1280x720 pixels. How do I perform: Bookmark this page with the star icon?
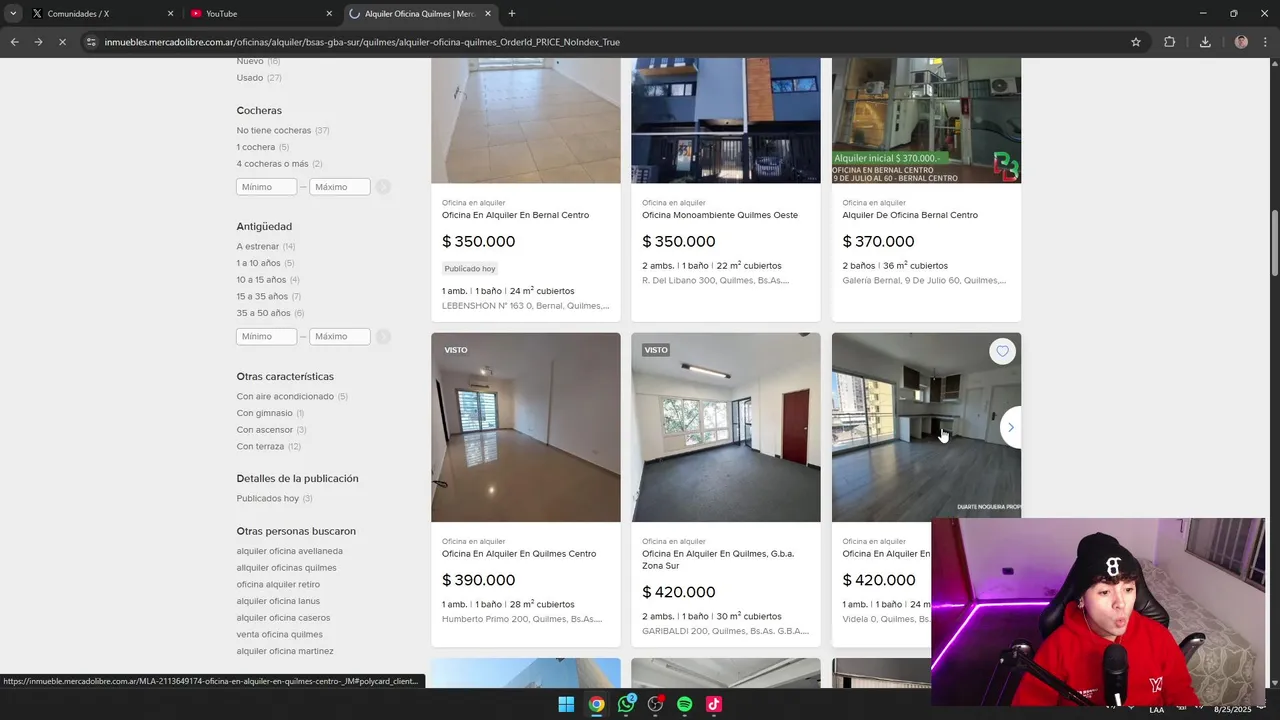1136,42
